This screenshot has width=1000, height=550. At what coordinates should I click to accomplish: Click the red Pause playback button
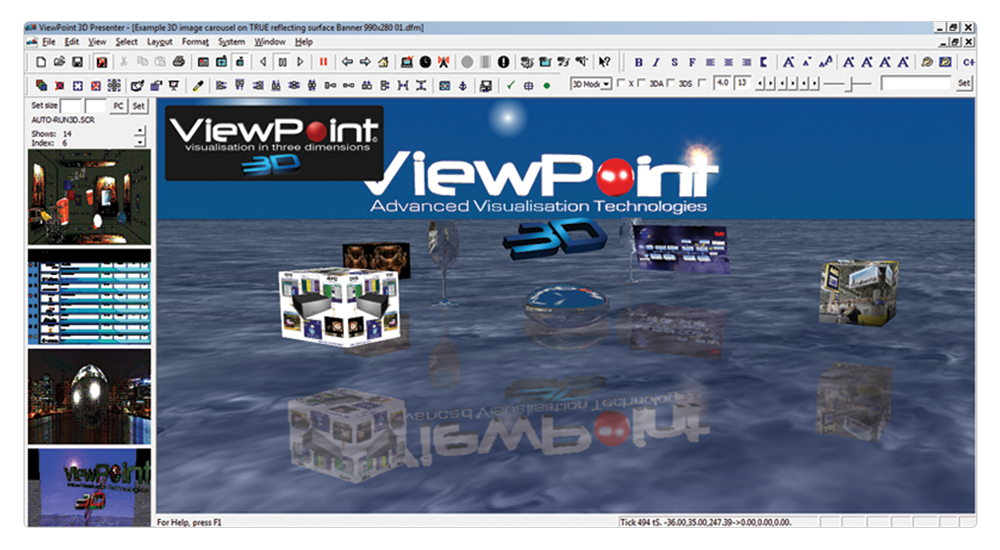(x=323, y=62)
